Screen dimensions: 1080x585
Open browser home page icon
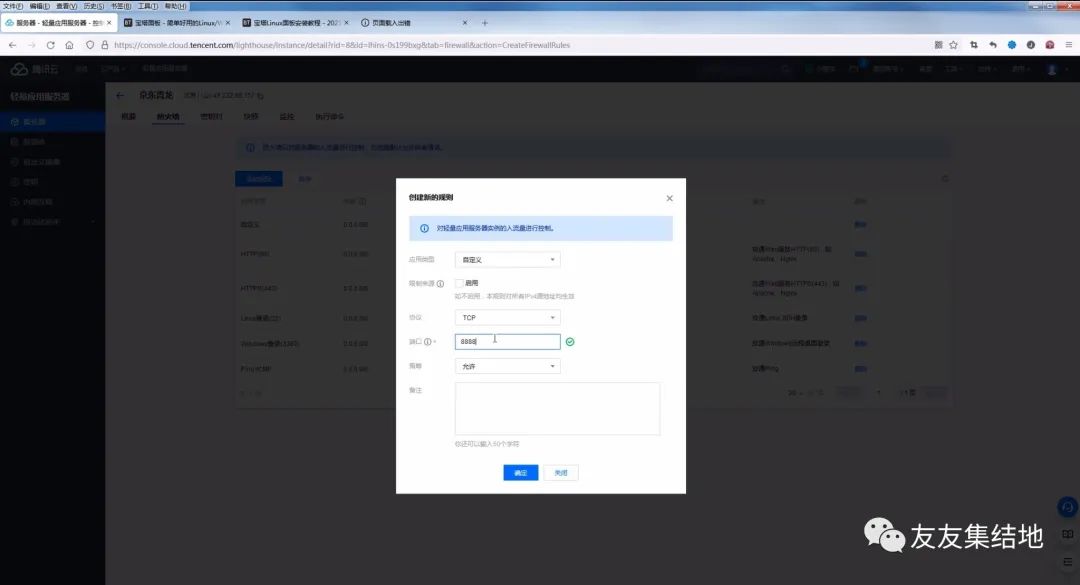(x=70, y=45)
